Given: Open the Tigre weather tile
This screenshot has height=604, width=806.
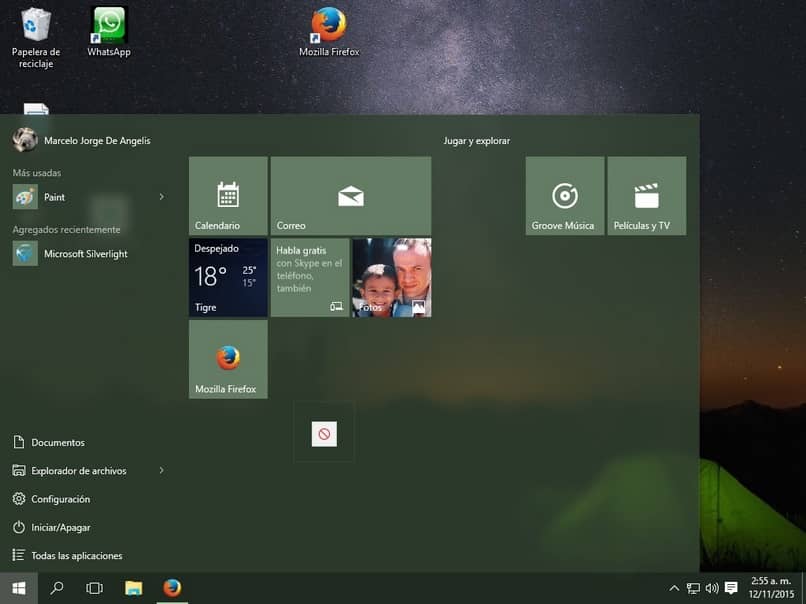Looking at the screenshot, I should (228, 277).
